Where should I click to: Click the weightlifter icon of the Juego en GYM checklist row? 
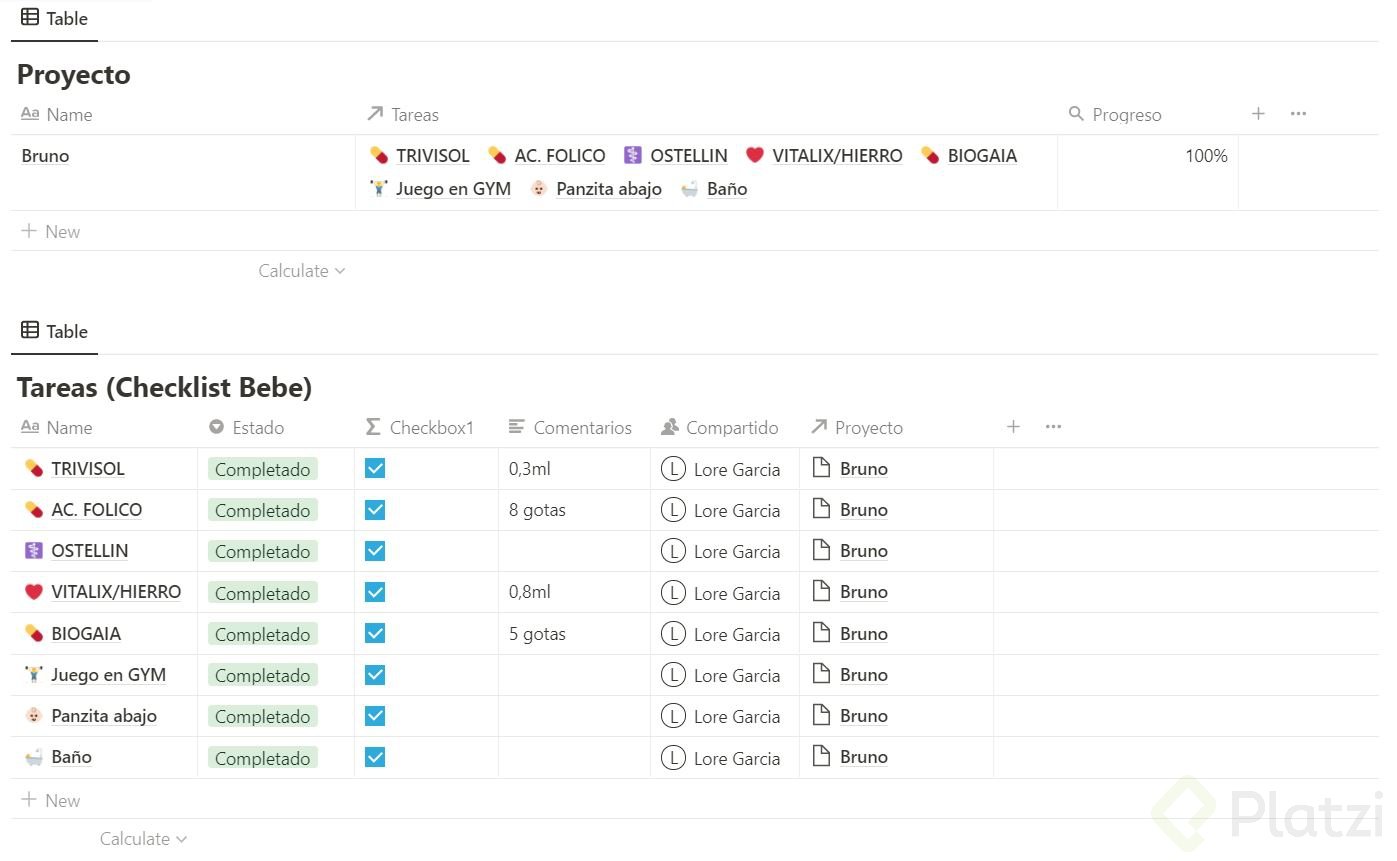[34, 674]
